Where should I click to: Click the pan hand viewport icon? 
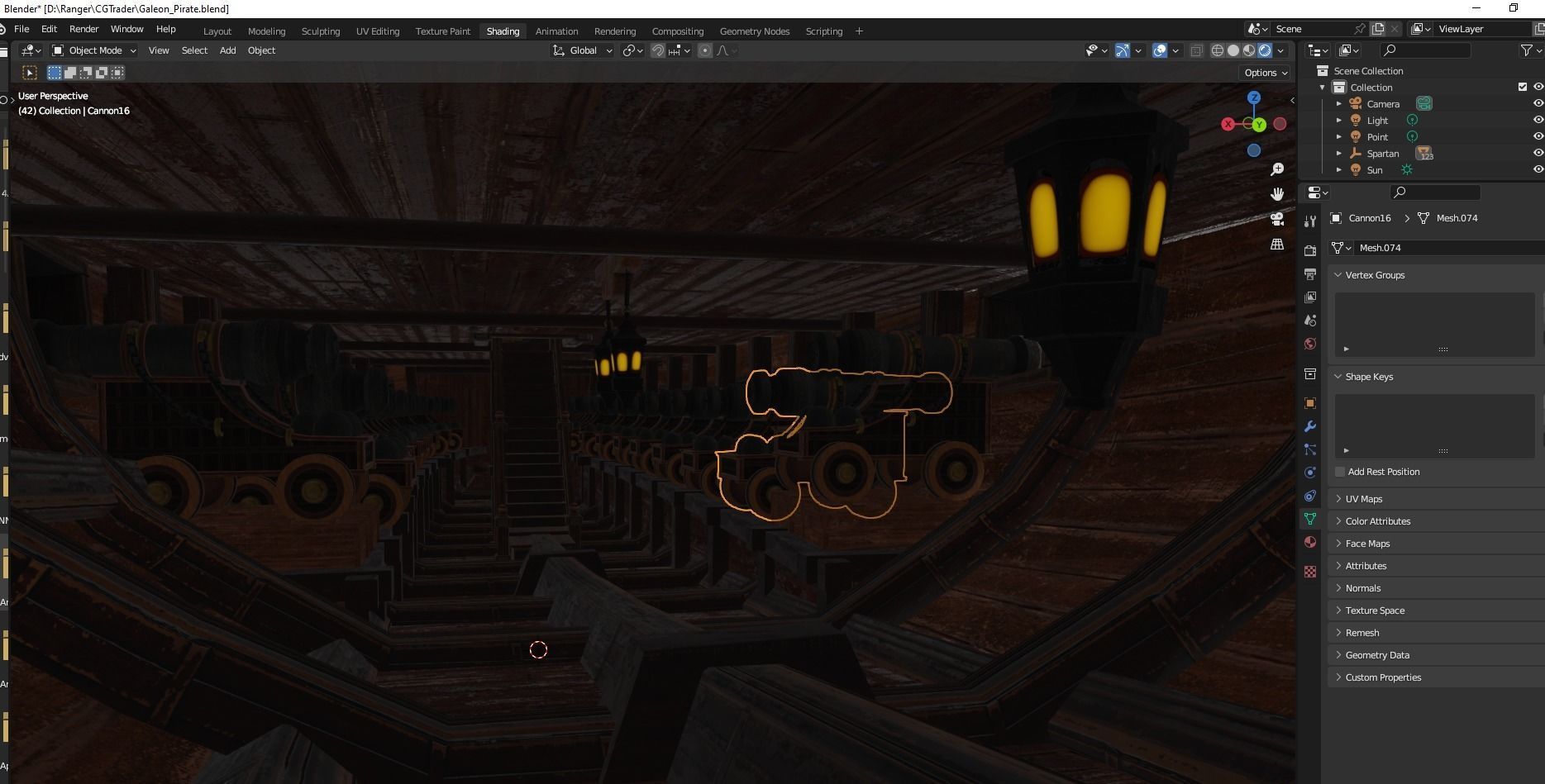(x=1277, y=194)
